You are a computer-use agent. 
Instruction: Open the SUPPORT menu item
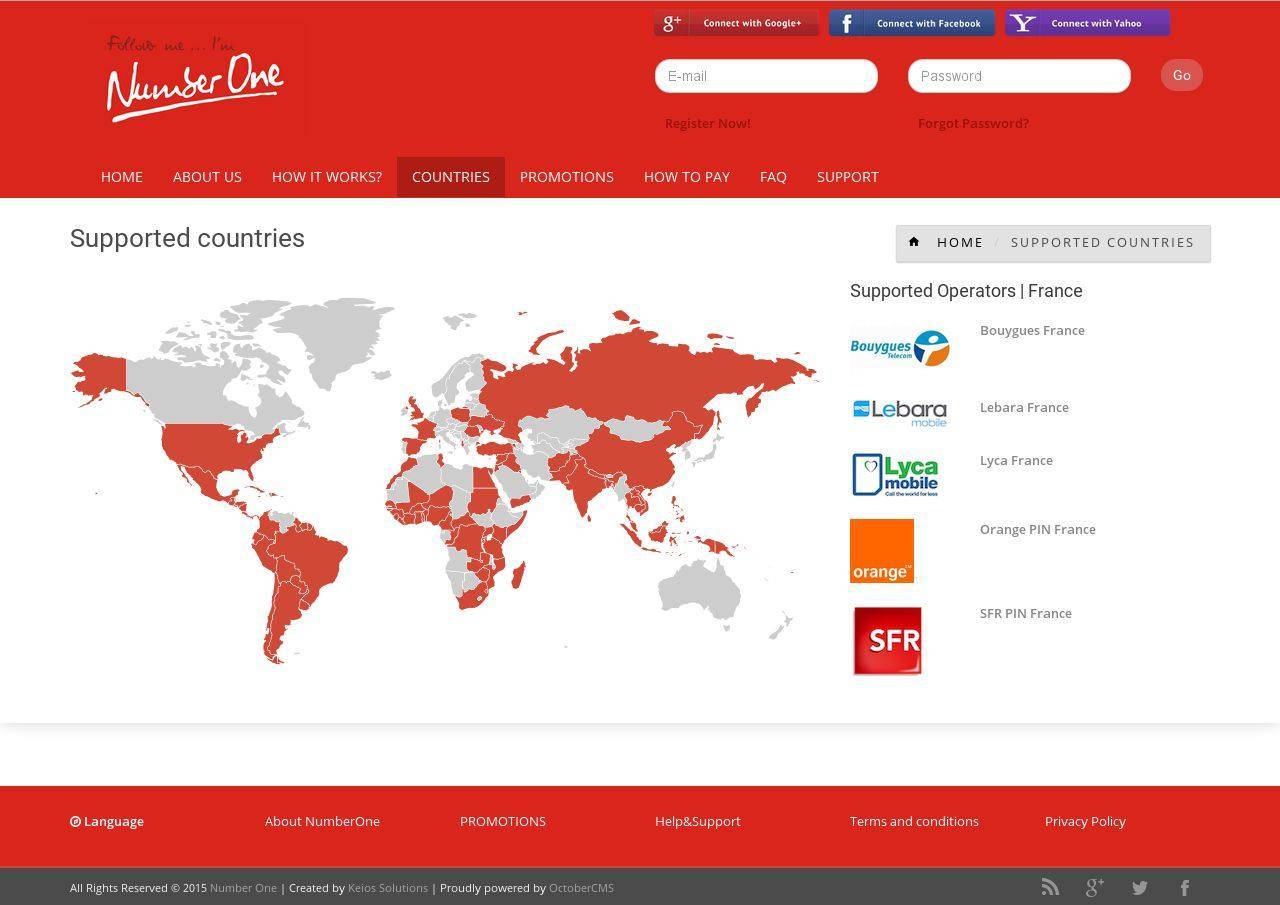tap(848, 177)
